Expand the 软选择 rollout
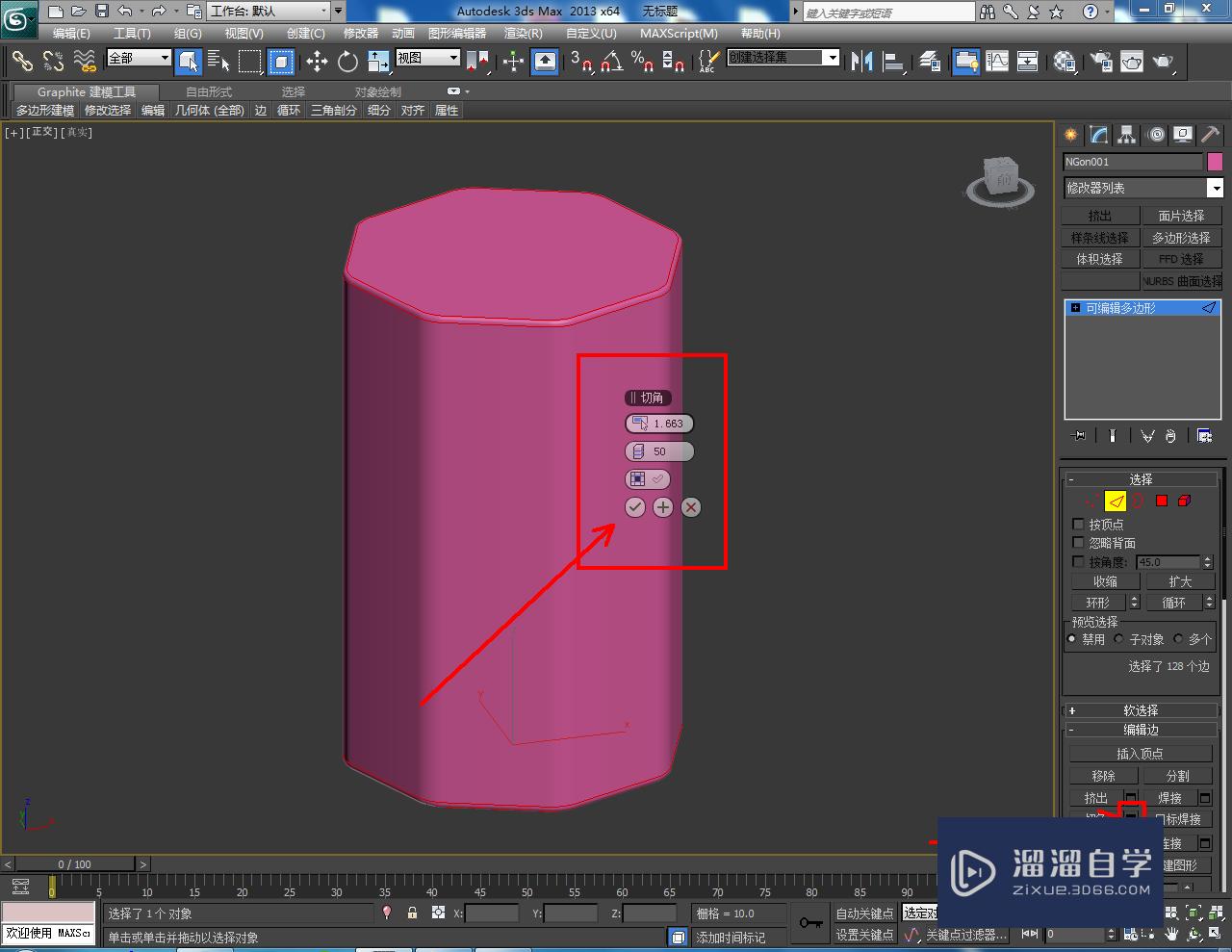1232x952 pixels. click(x=1141, y=710)
